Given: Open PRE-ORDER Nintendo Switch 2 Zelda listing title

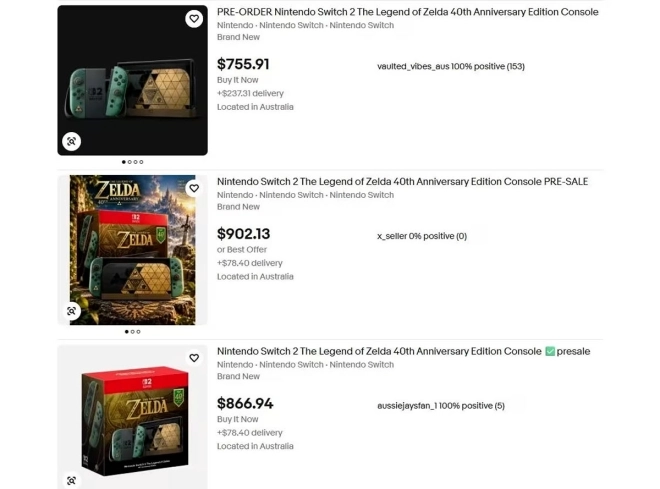Looking at the screenshot, I should coord(407,12).
